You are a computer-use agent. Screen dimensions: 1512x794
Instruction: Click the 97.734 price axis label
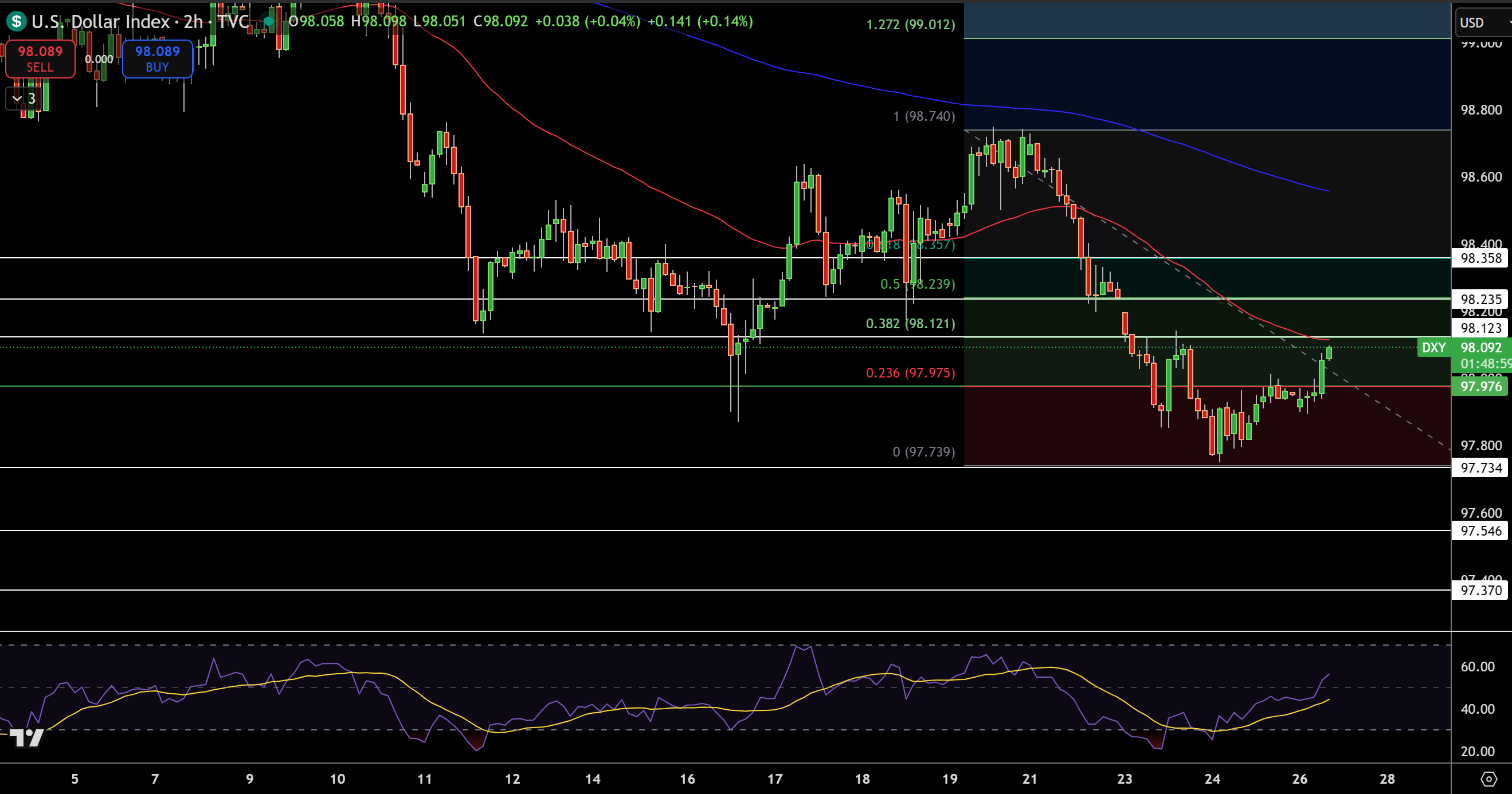coord(1481,467)
